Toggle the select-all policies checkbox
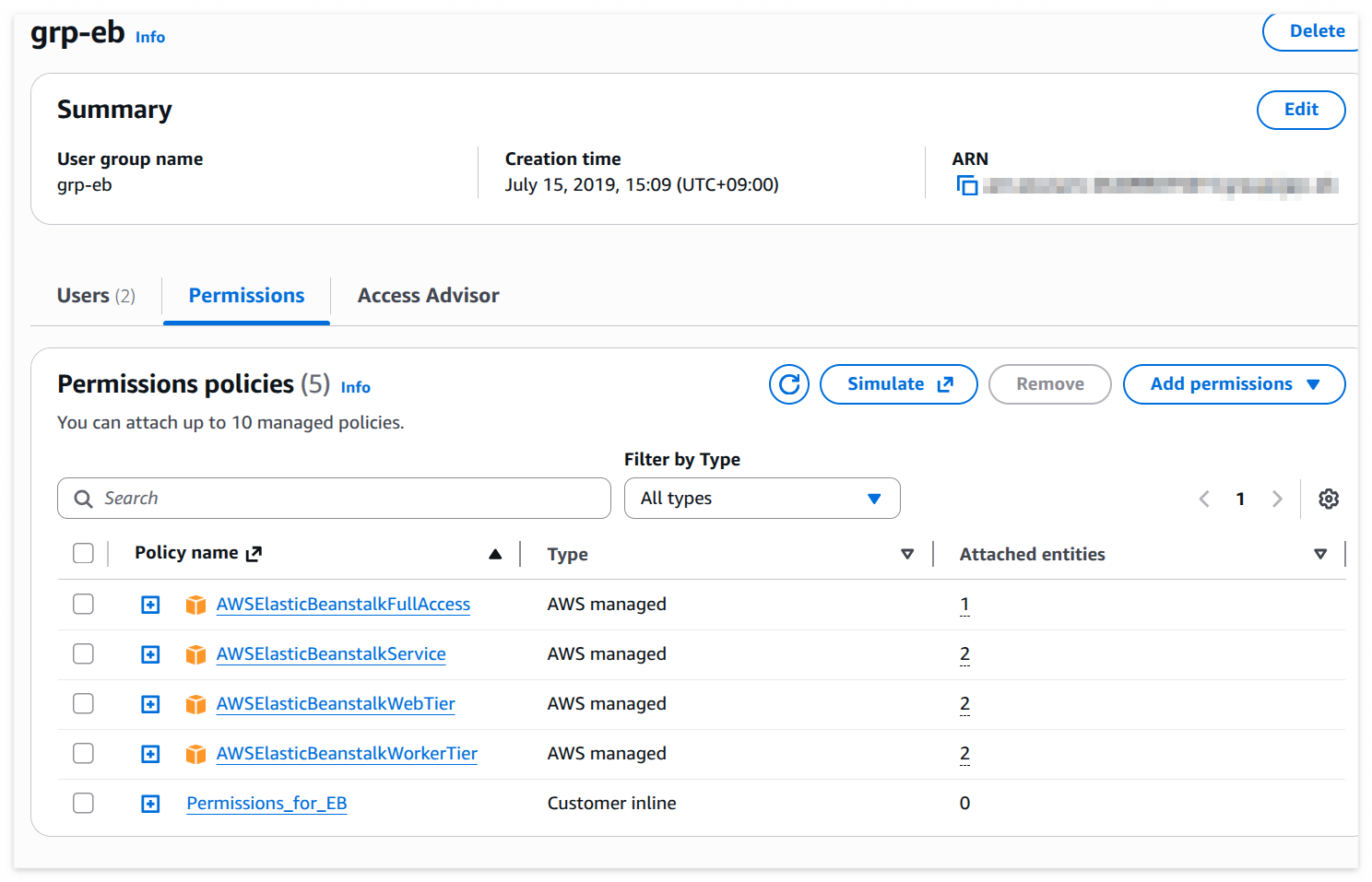The image size is (1372, 882). (x=83, y=553)
